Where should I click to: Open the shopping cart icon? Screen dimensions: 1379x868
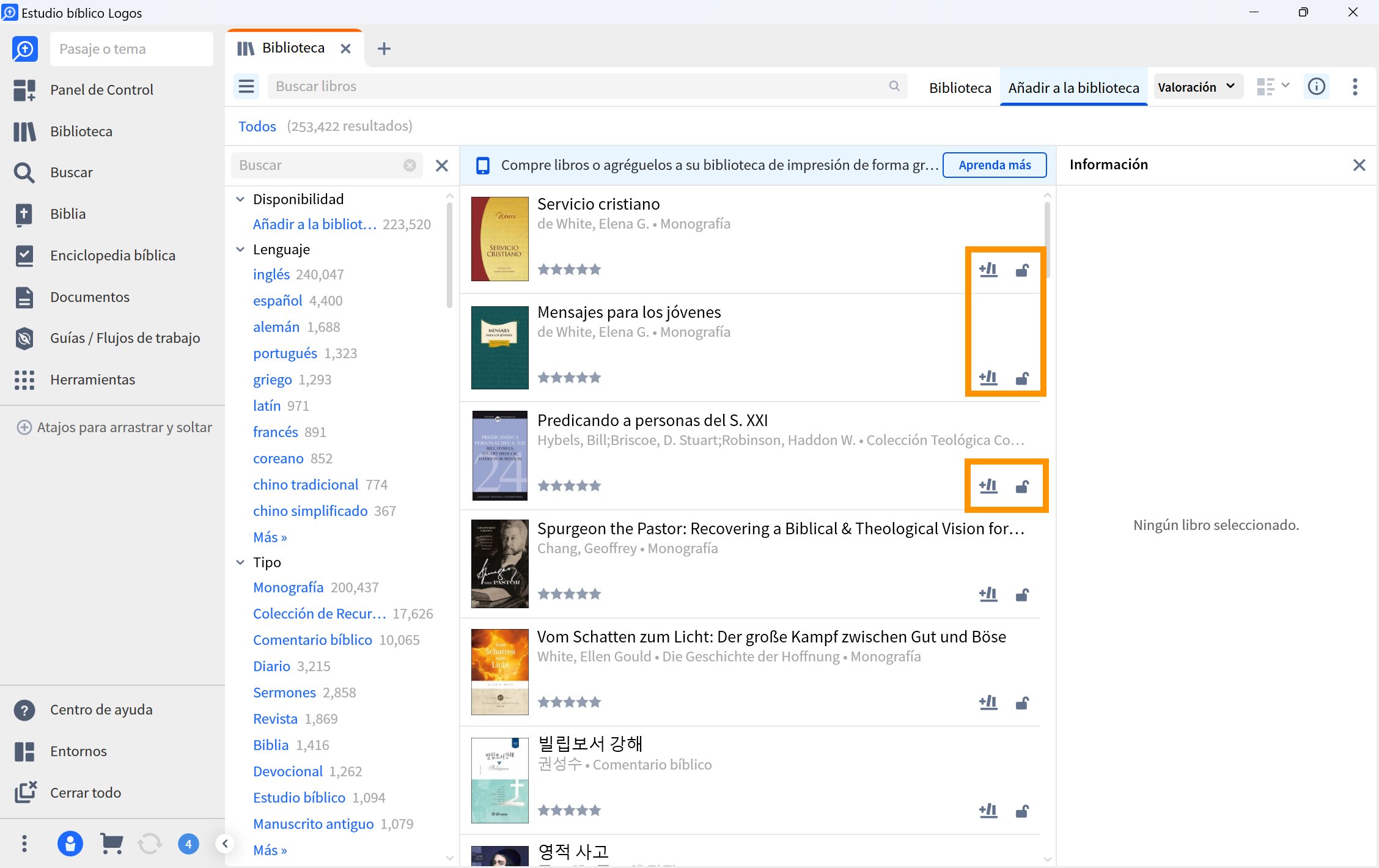point(111,844)
